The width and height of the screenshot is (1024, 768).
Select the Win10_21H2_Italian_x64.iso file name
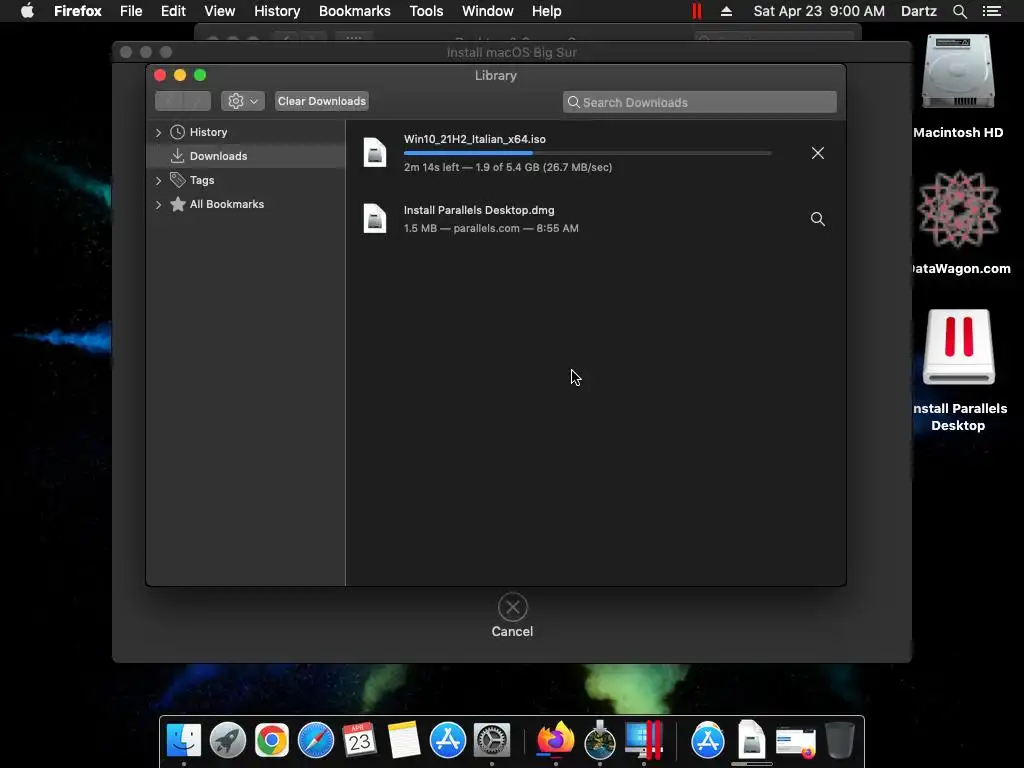tap(475, 139)
